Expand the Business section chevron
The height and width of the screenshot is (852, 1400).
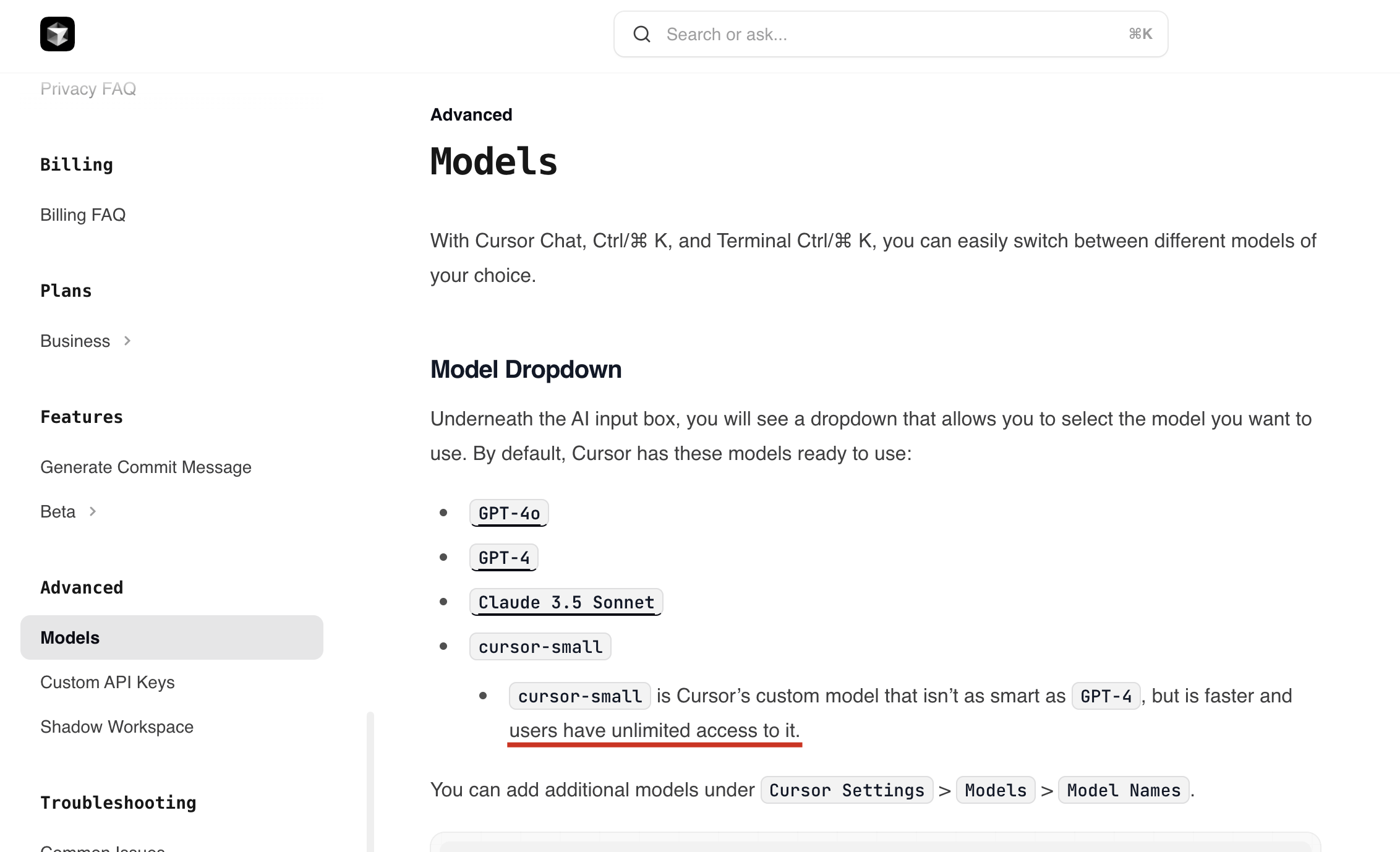pyautogui.click(x=127, y=341)
